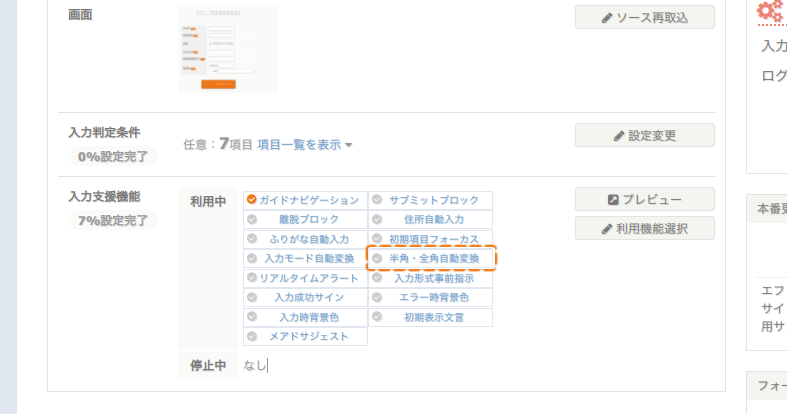Select the ガイドナビゲーション feature

[x=305, y=200]
